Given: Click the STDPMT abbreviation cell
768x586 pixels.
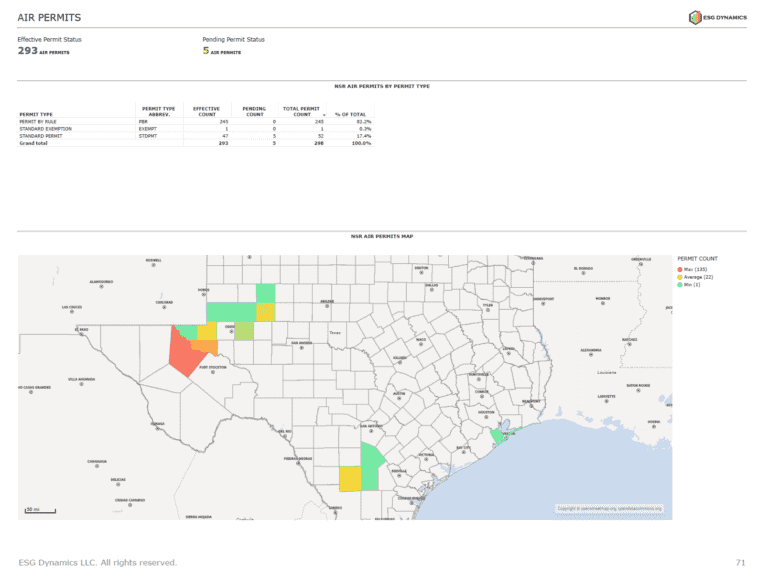Looking at the screenshot, I should 148,136.
